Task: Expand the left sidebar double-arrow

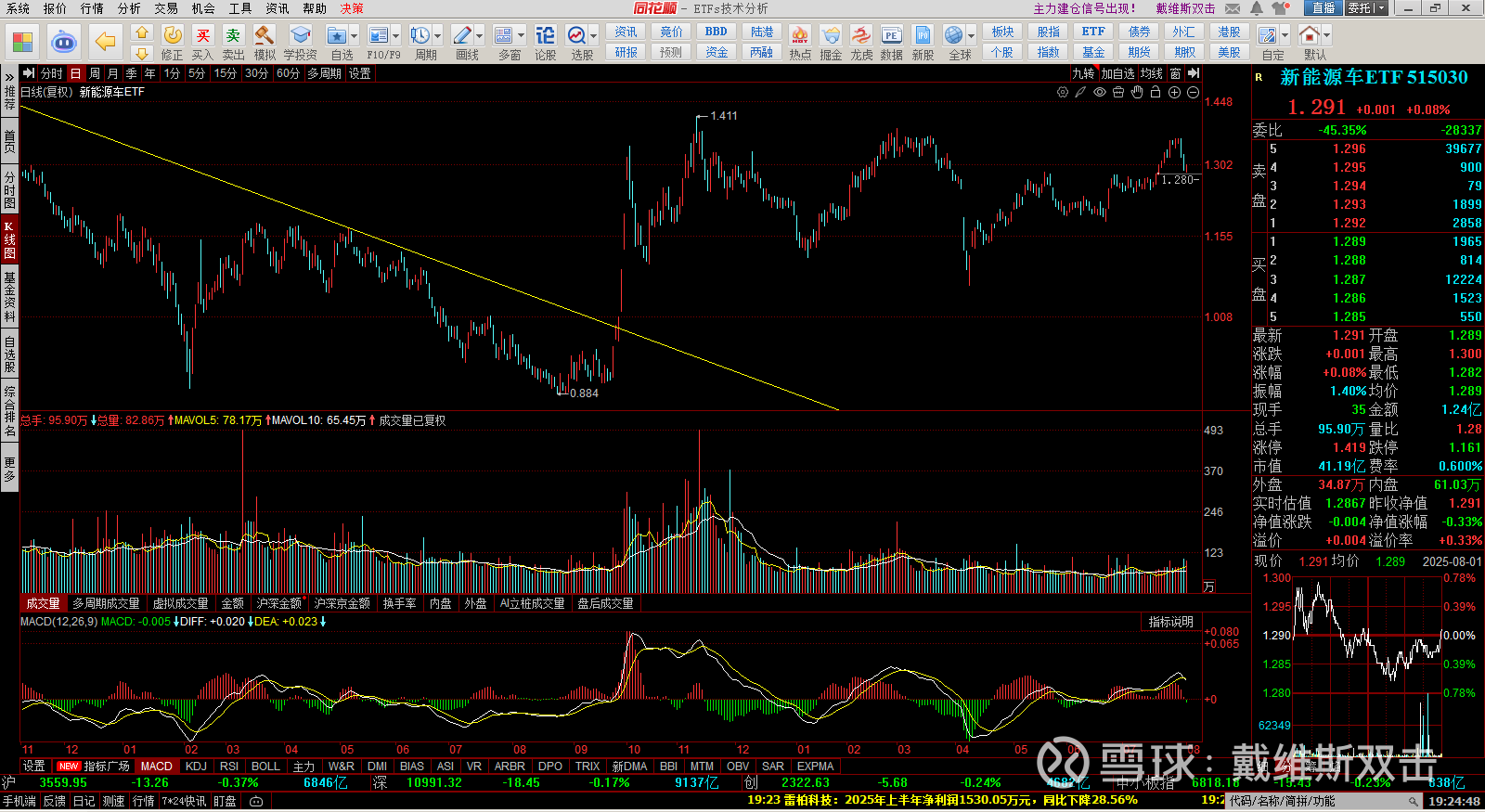Action: point(9,76)
